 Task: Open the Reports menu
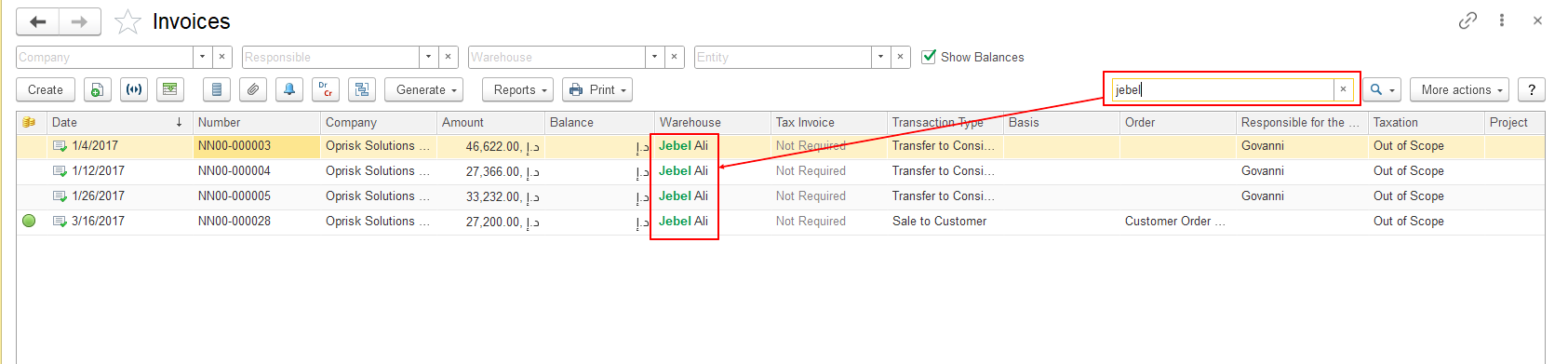(x=517, y=90)
